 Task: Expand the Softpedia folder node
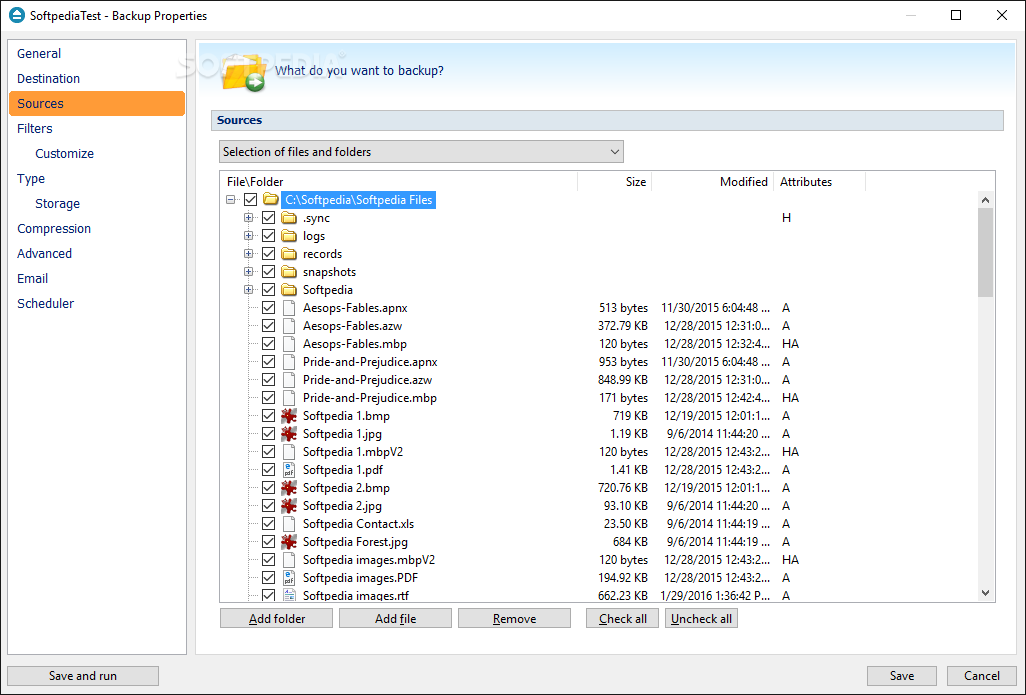coord(249,290)
